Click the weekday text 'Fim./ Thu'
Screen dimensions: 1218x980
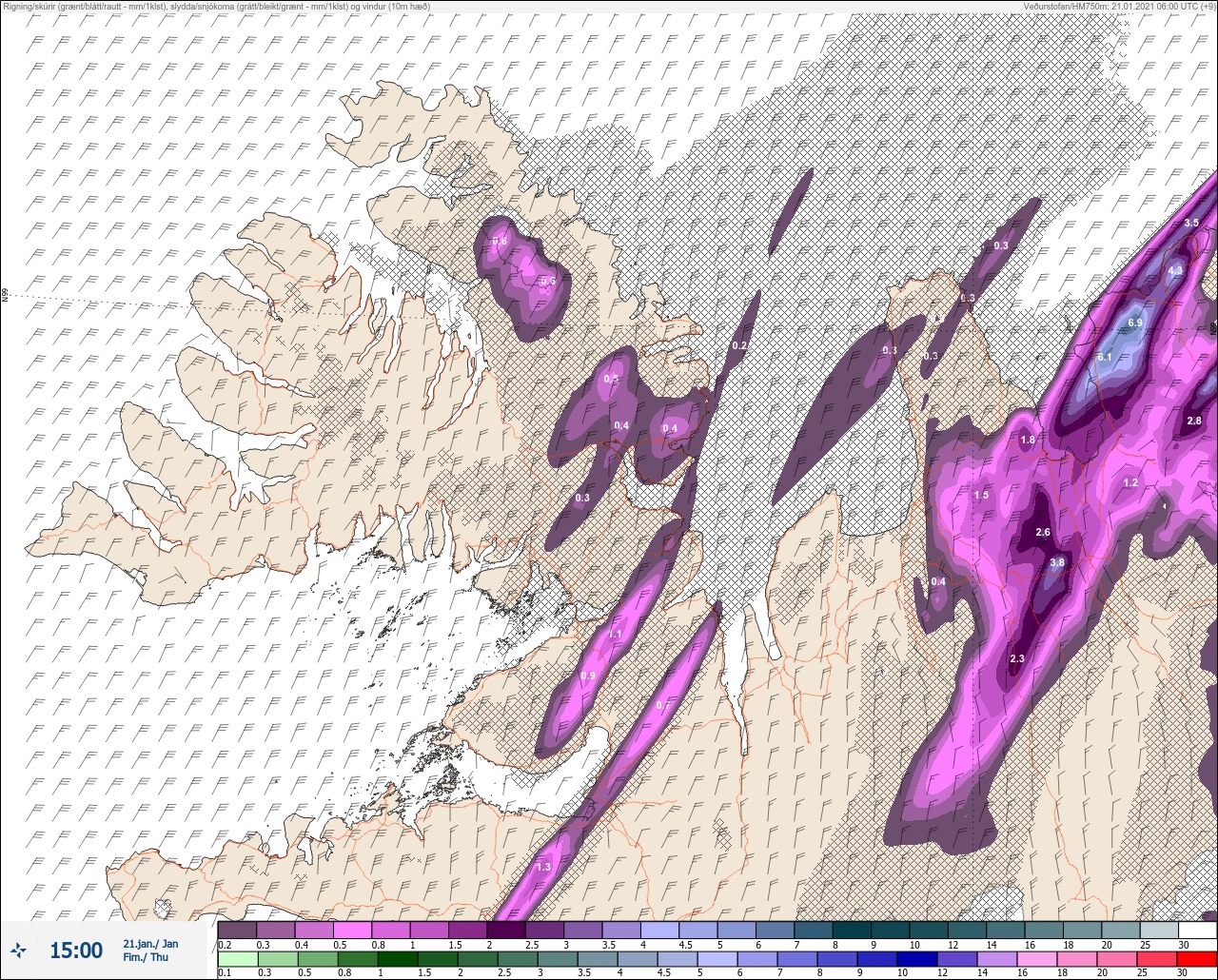[x=145, y=957]
